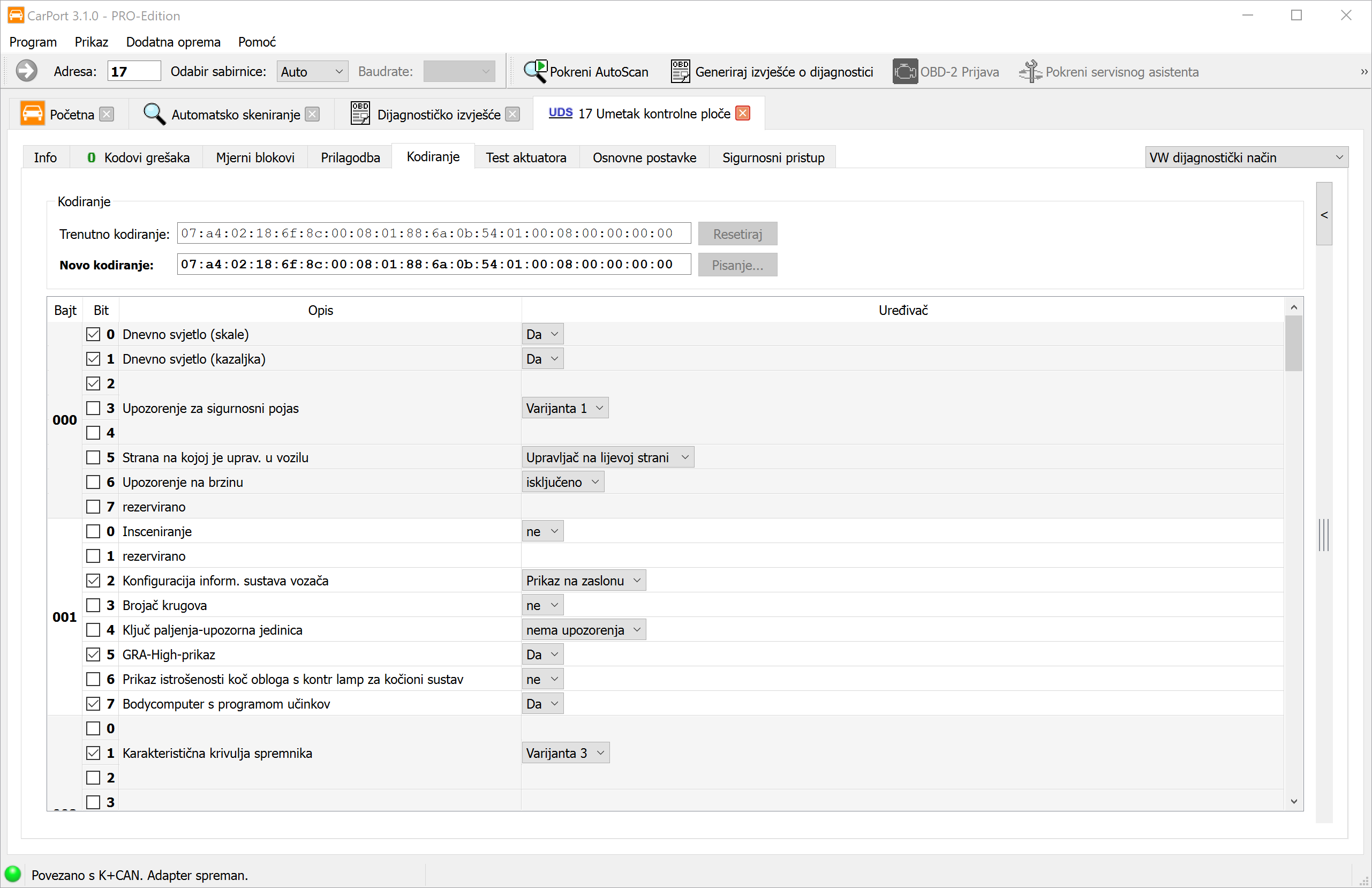1372x888 pixels.
Task: Enable Upozorenje na brzinu bit checkbox
Action: tap(93, 482)
